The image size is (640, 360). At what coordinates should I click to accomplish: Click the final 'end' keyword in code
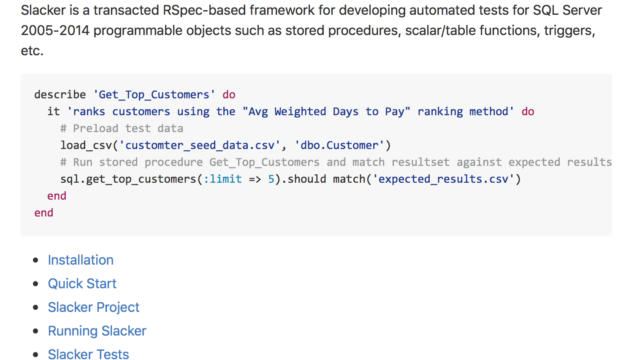pyautogui.click(x=44, y=213)
